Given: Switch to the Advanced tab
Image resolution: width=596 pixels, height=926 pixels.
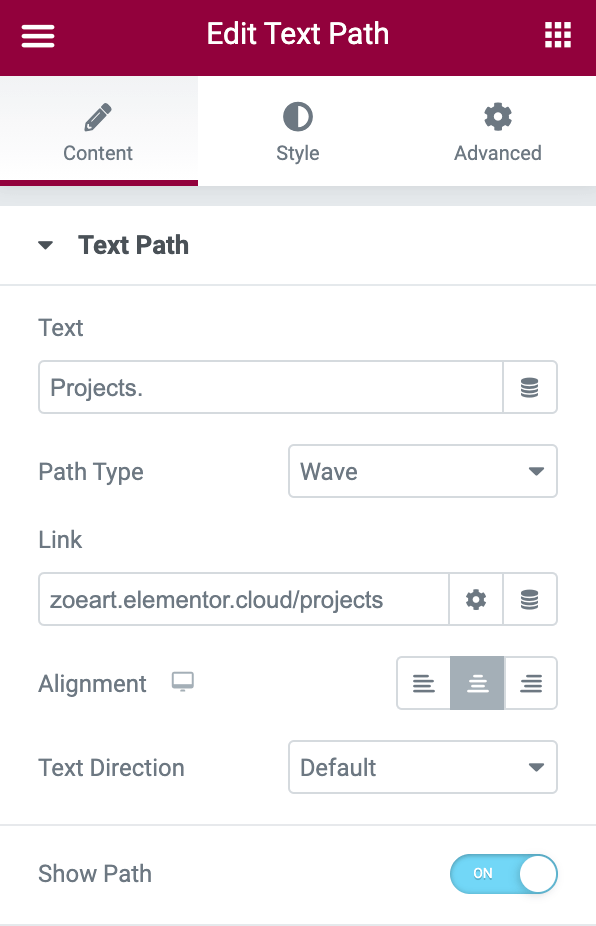Looking at the screenshot, I should (497, 131).
